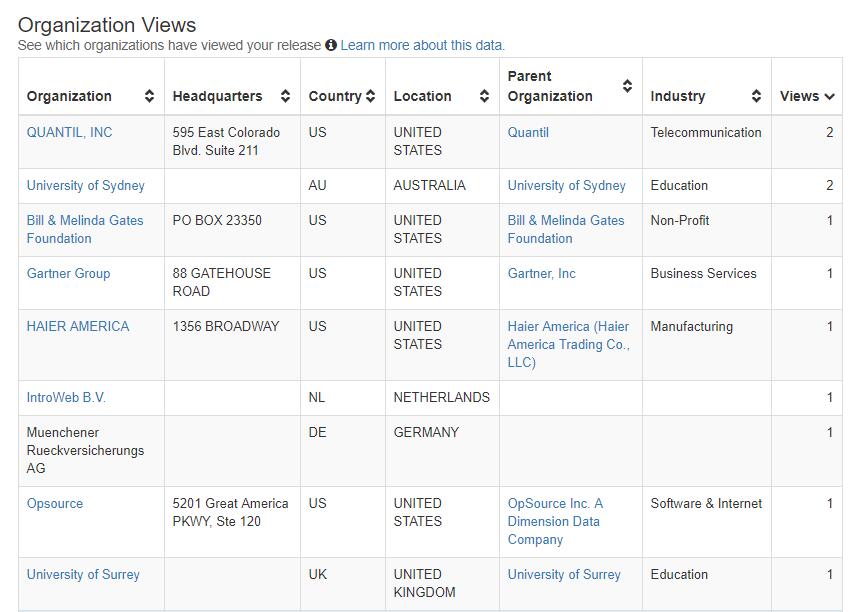The height and width of the screenshot is (612, 863).
Task: Click the Organization Views heading
Action: click(x=107, y=25)
